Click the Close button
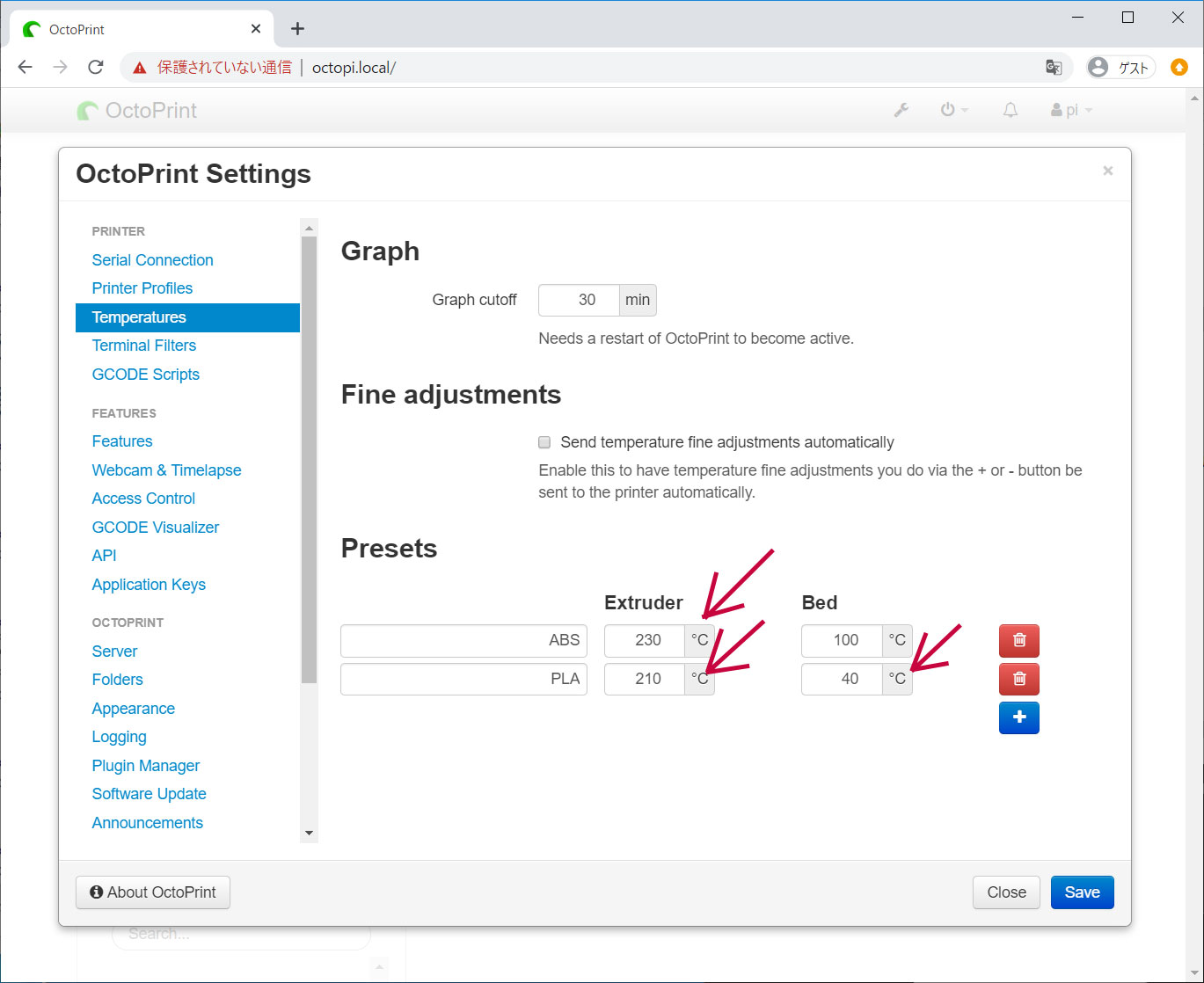Image resolution: width=1204 pixels, height=983 pixels. pos(1006,892)
